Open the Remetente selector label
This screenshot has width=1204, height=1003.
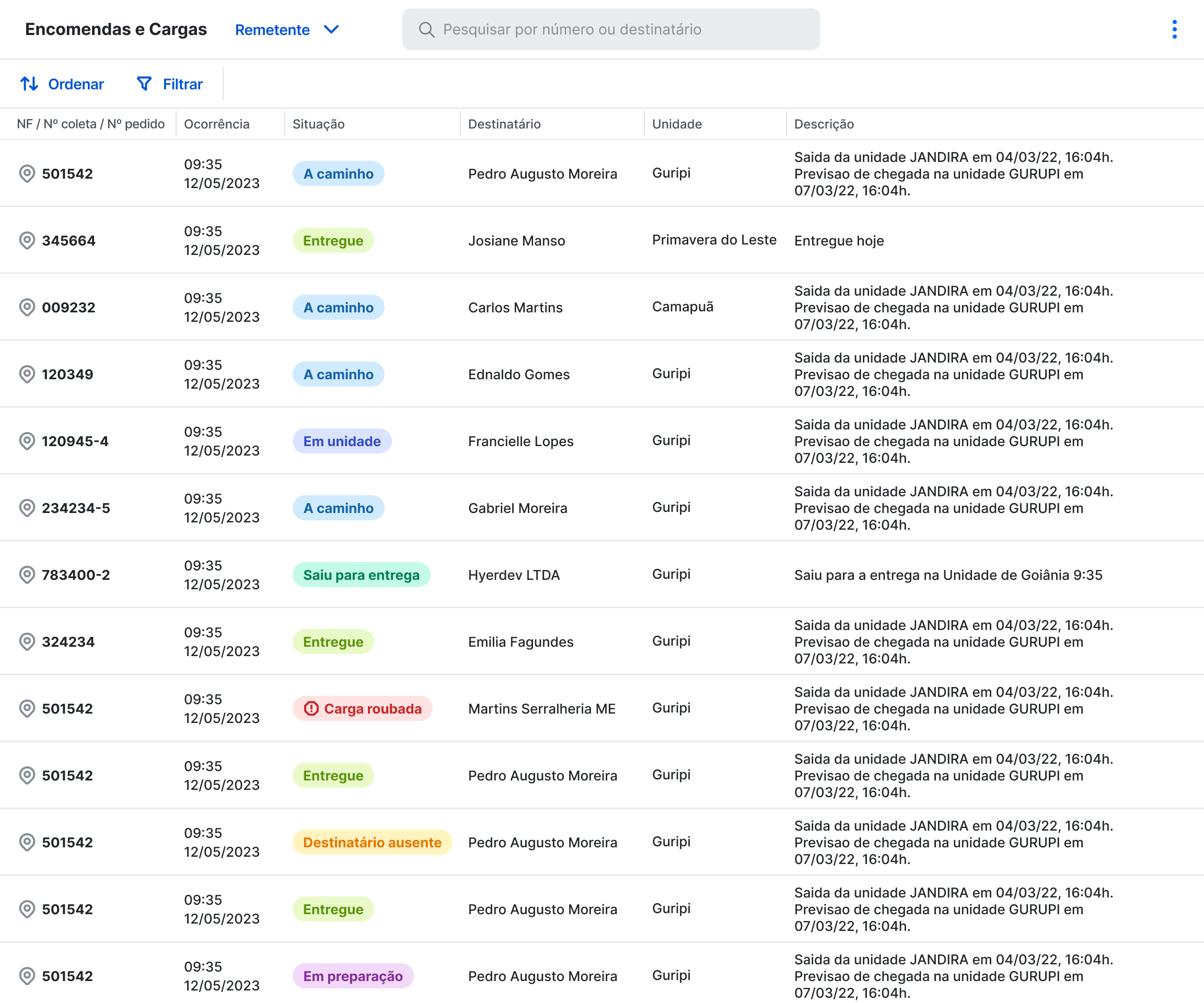click(x=272, y=30)
